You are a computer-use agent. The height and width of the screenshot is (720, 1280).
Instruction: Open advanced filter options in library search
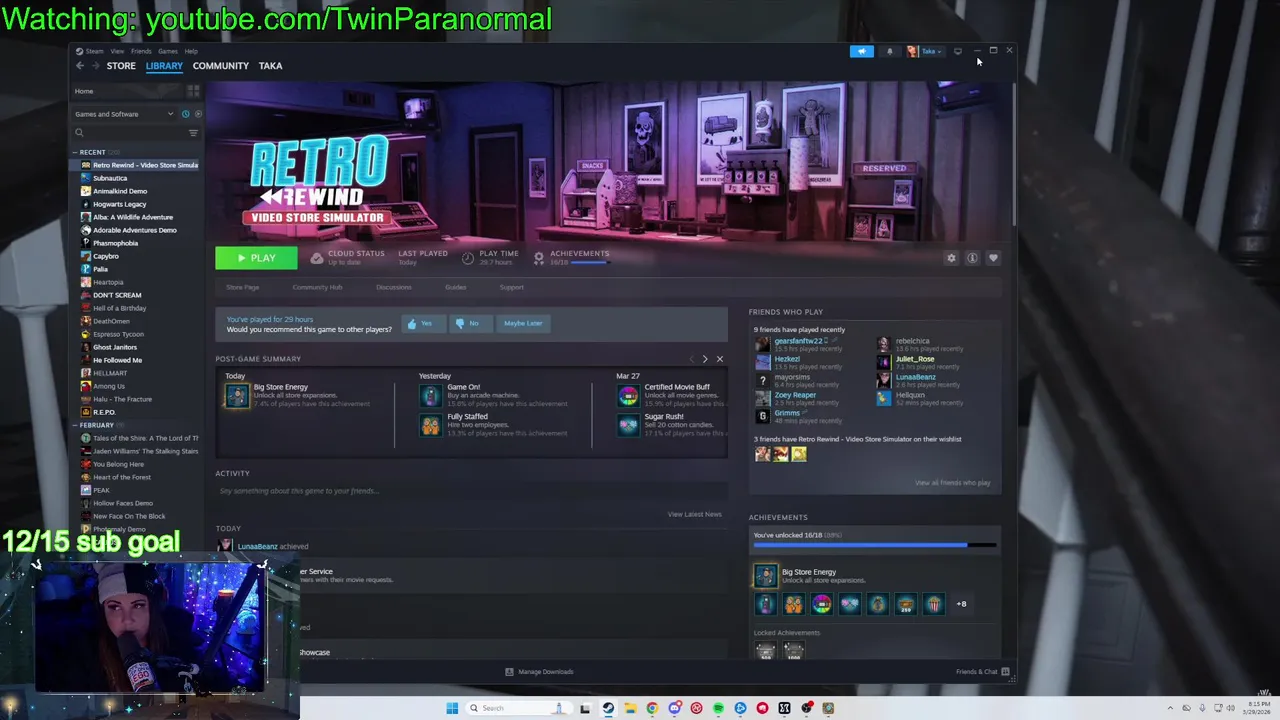click(x=193, y=133)
